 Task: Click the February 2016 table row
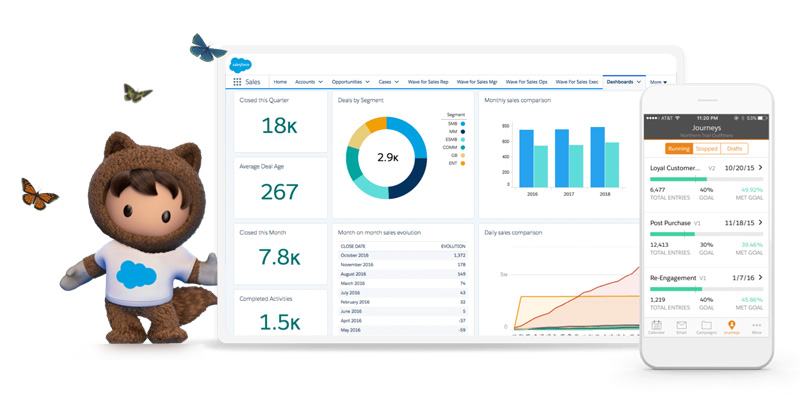coord(403,302)
